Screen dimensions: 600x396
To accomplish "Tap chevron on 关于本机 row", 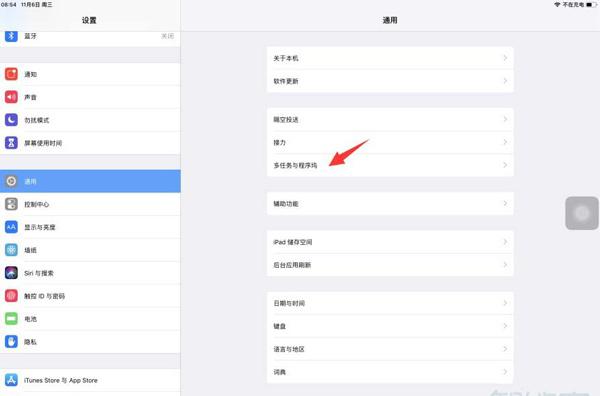I will 505,58.
